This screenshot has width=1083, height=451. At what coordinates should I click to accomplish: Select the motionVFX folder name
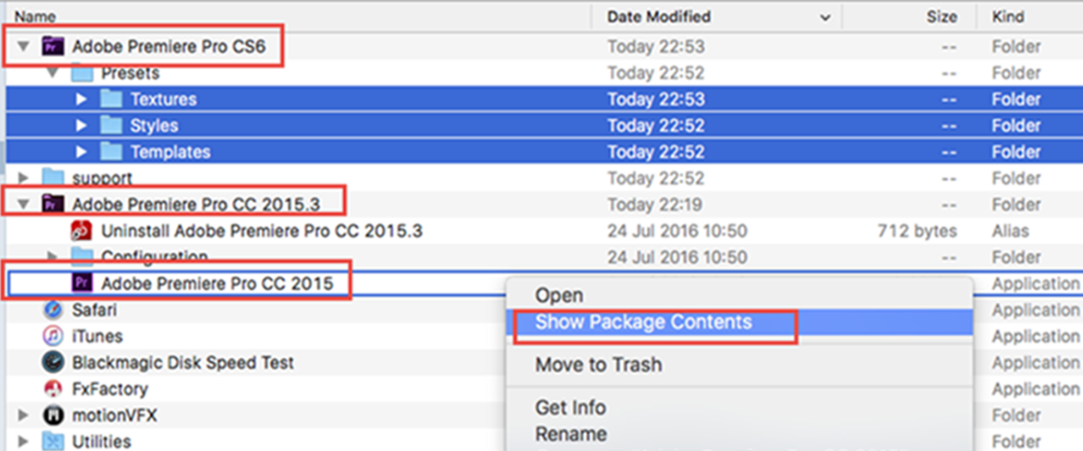(x=115, y=415)
